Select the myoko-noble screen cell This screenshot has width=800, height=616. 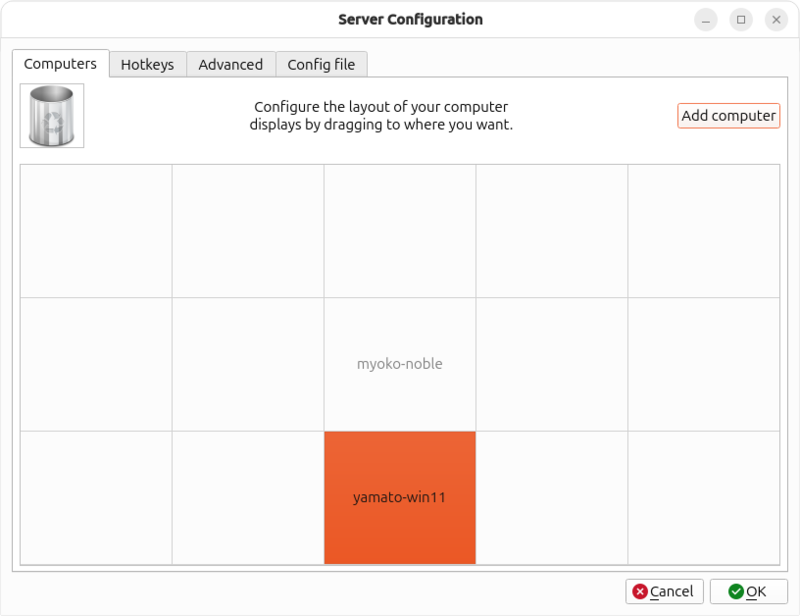[400, 364]
